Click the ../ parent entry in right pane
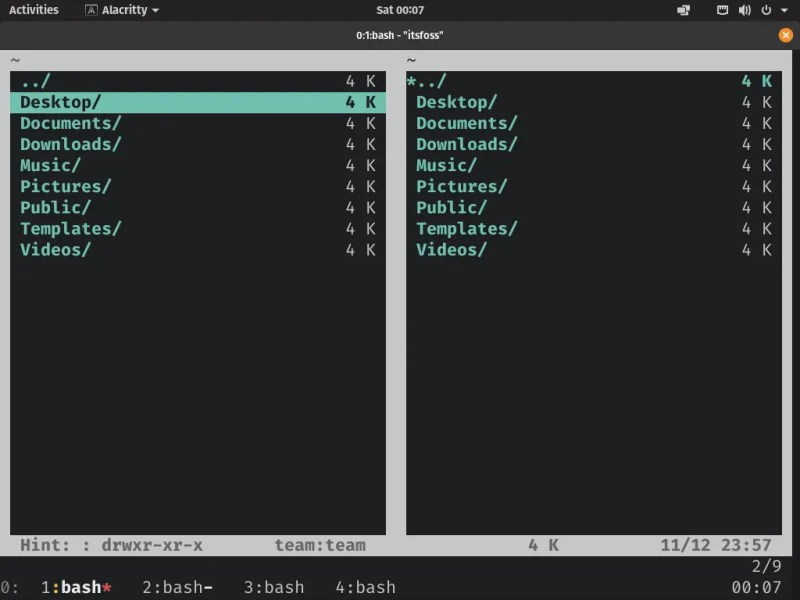The height and width of the screenshot is (600, 800). point(430,81)
